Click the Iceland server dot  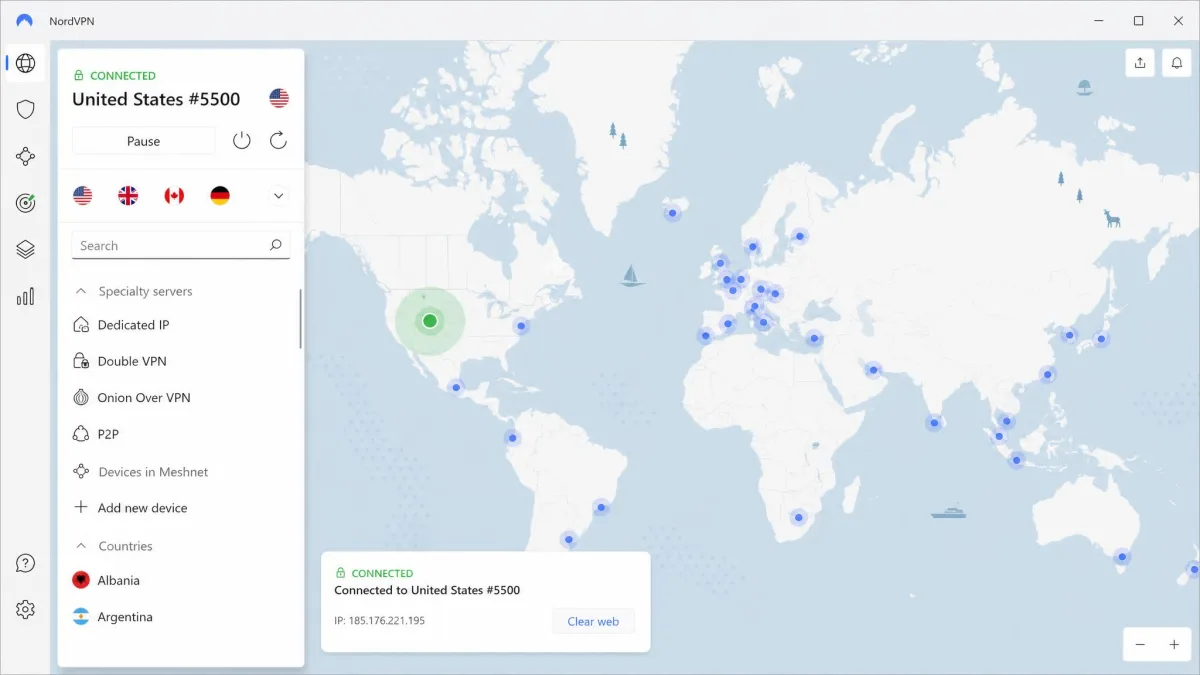tap(673, 213)
